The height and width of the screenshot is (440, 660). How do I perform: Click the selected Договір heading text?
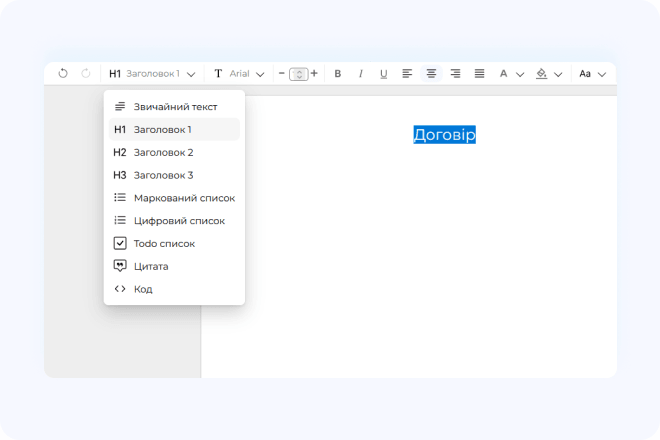pos(444,135)
